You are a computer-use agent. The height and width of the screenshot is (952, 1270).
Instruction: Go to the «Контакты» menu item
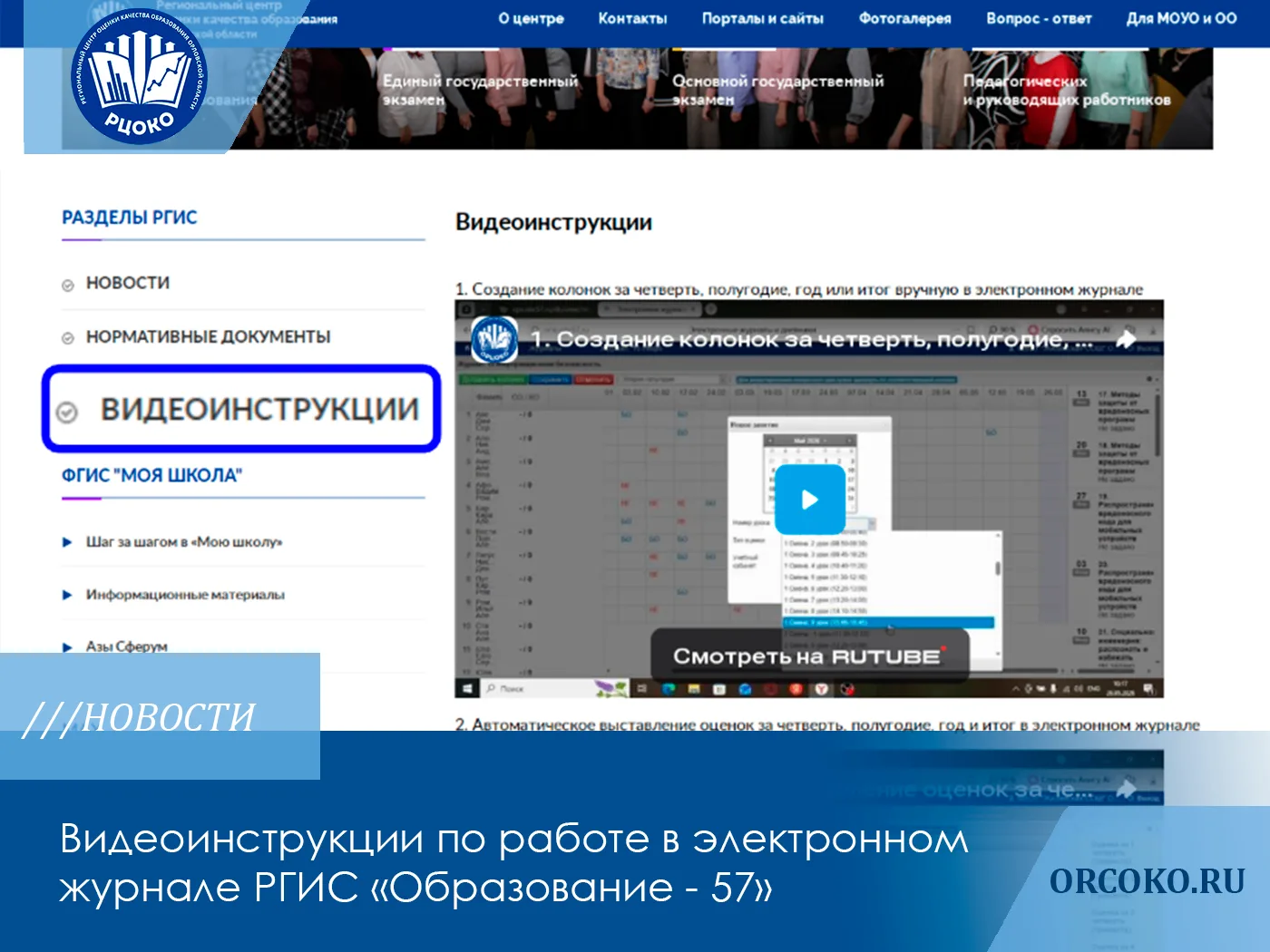(632, 18)
